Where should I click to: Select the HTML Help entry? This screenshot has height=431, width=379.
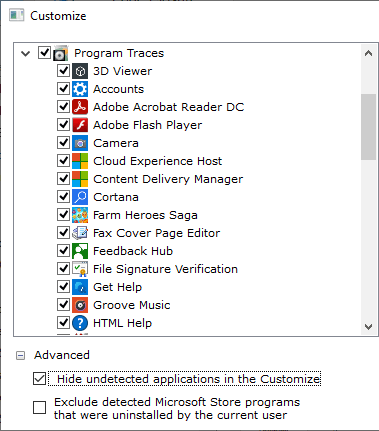click(x=122, y=323)
